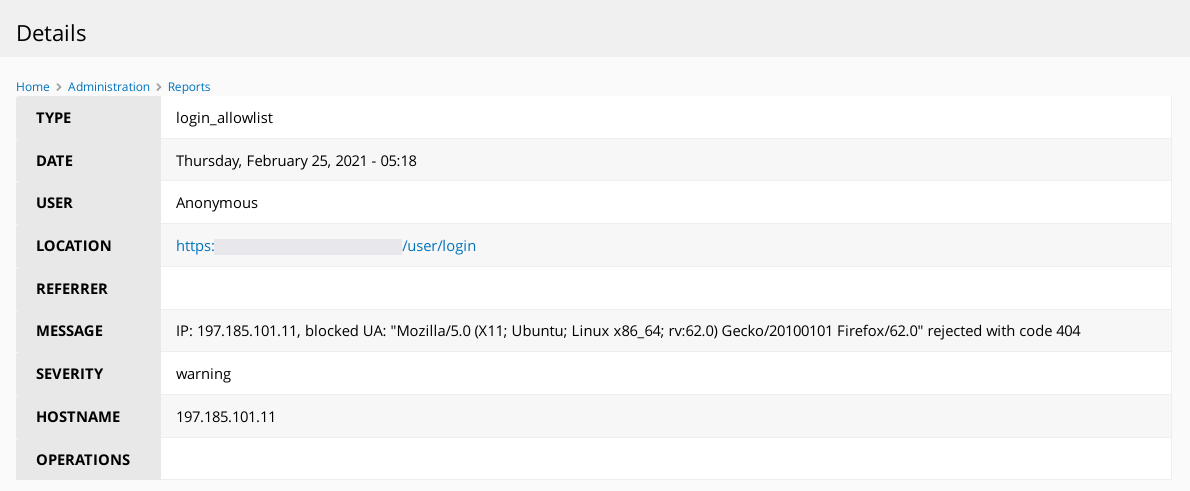Select the login_allowlist type value
This screenshot has width=1190, height=491.
[x=225, y=118]
